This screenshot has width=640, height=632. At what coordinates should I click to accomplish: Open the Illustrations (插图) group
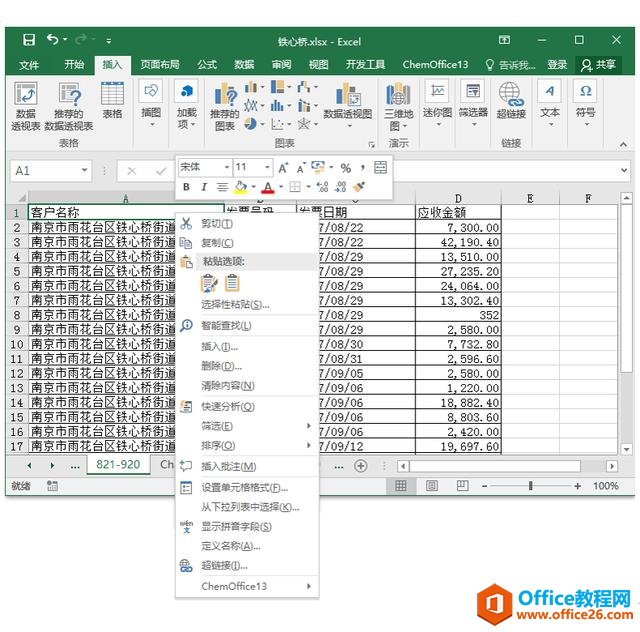[x=151, y=104]
